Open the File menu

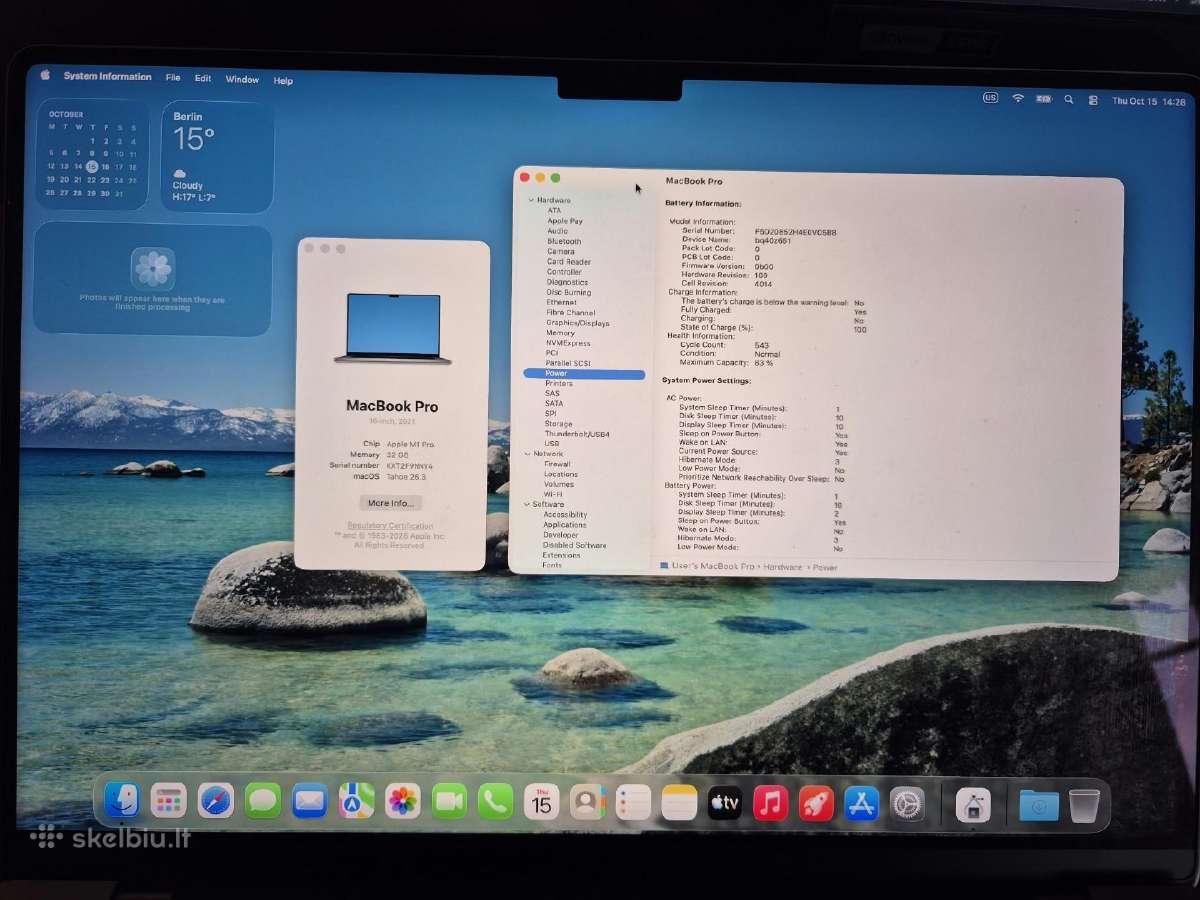[x=173, y=77]
